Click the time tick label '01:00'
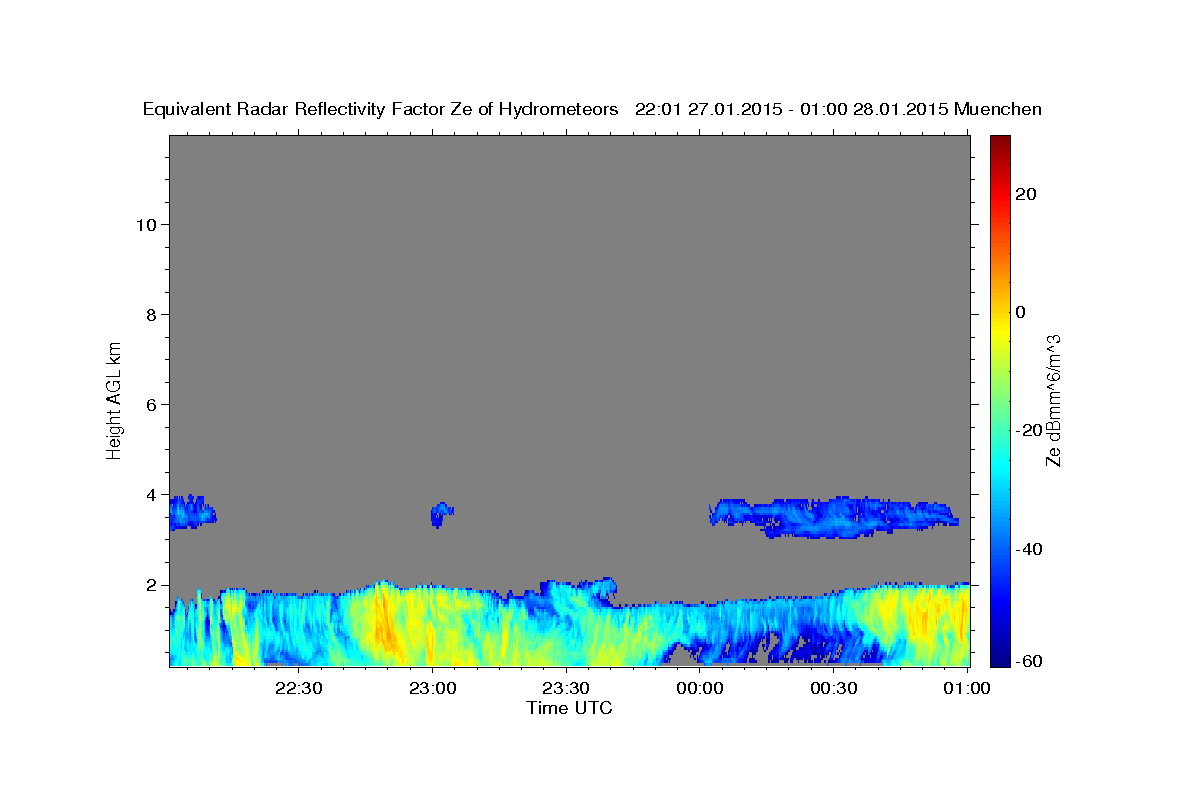 (x=968, y=688)
